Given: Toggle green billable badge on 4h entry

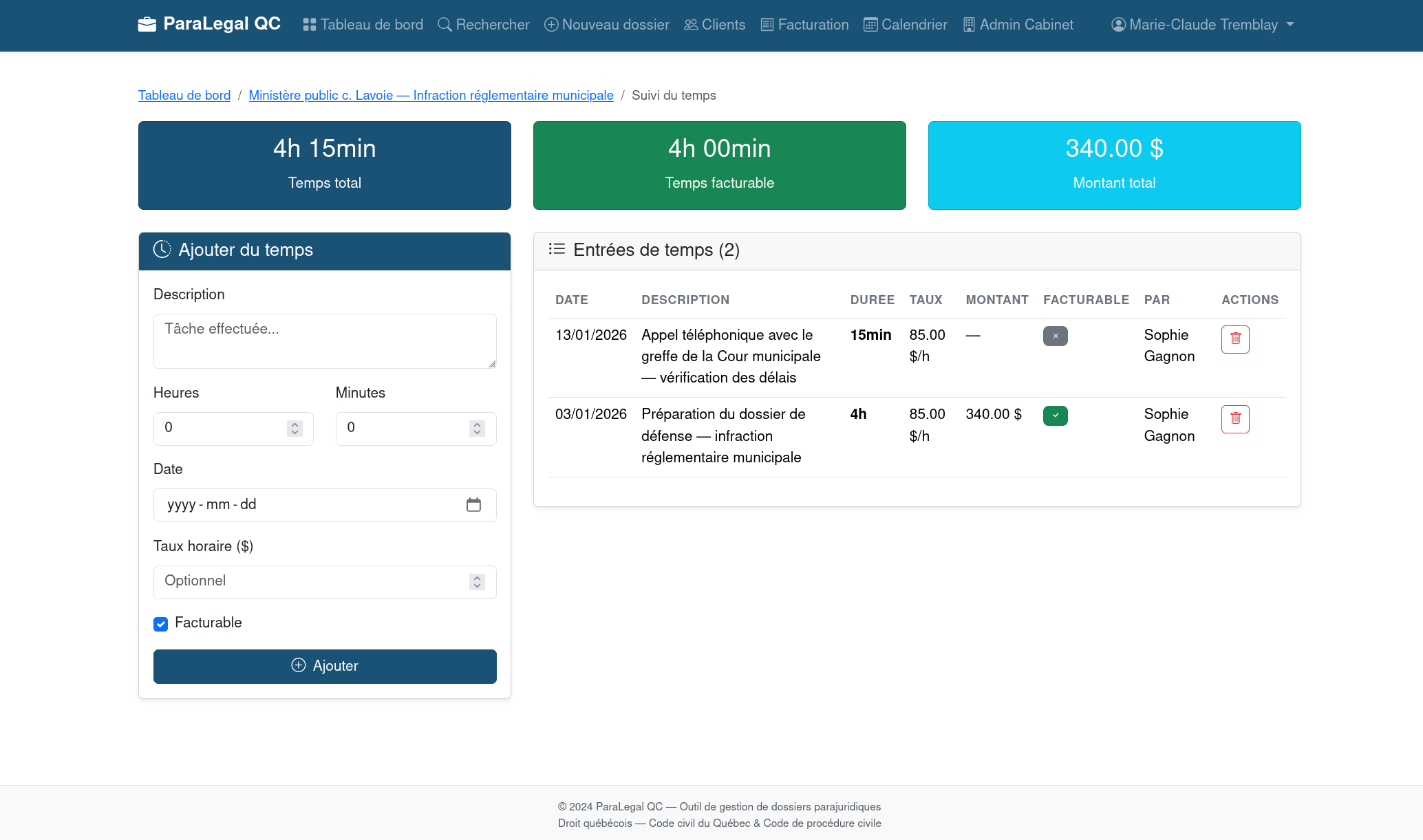Looking at the screenshot, I should pyautogui.click(x=1055, y=416).
